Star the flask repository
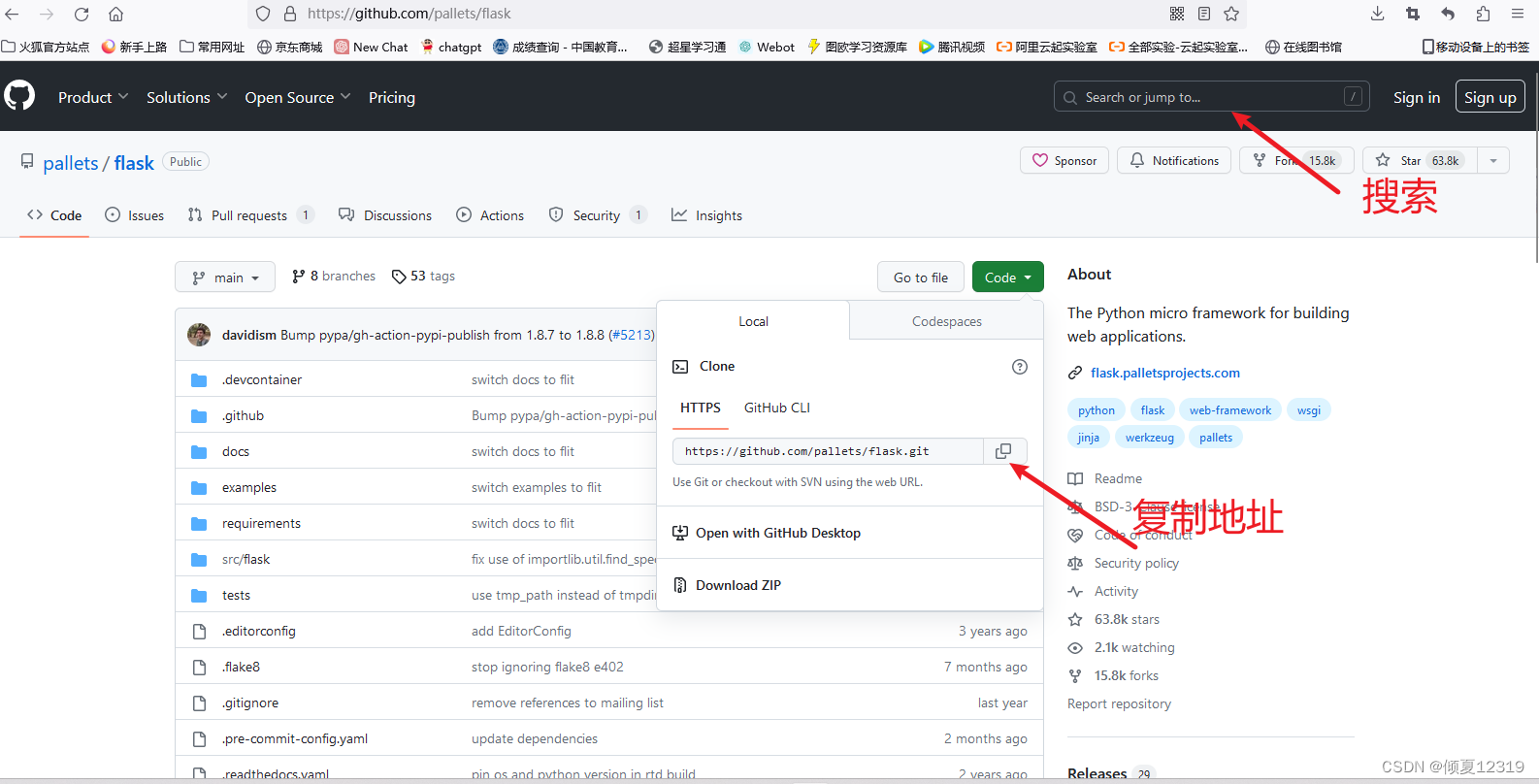This screenshot has width=1539, height=784. click(x=1421, y=160)
